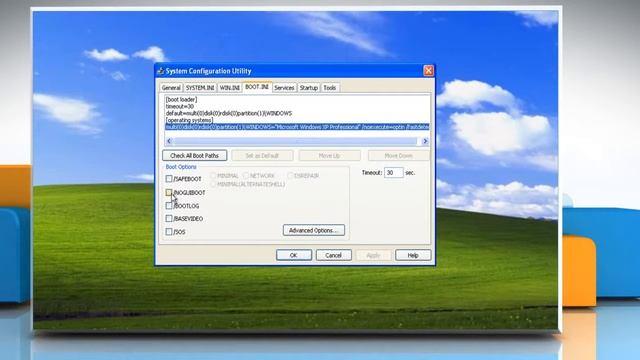Click the Cancel button
The height and width of the screenshot is (360, 640).
coord(333,255)
